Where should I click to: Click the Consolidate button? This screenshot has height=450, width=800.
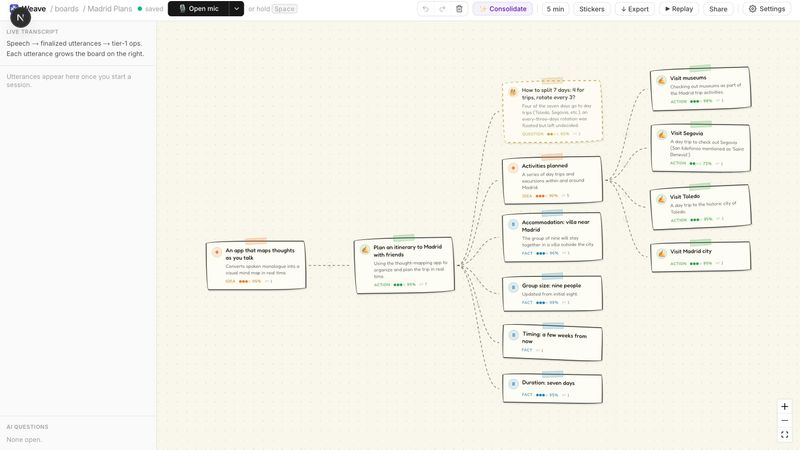click(x=503, y=9)
